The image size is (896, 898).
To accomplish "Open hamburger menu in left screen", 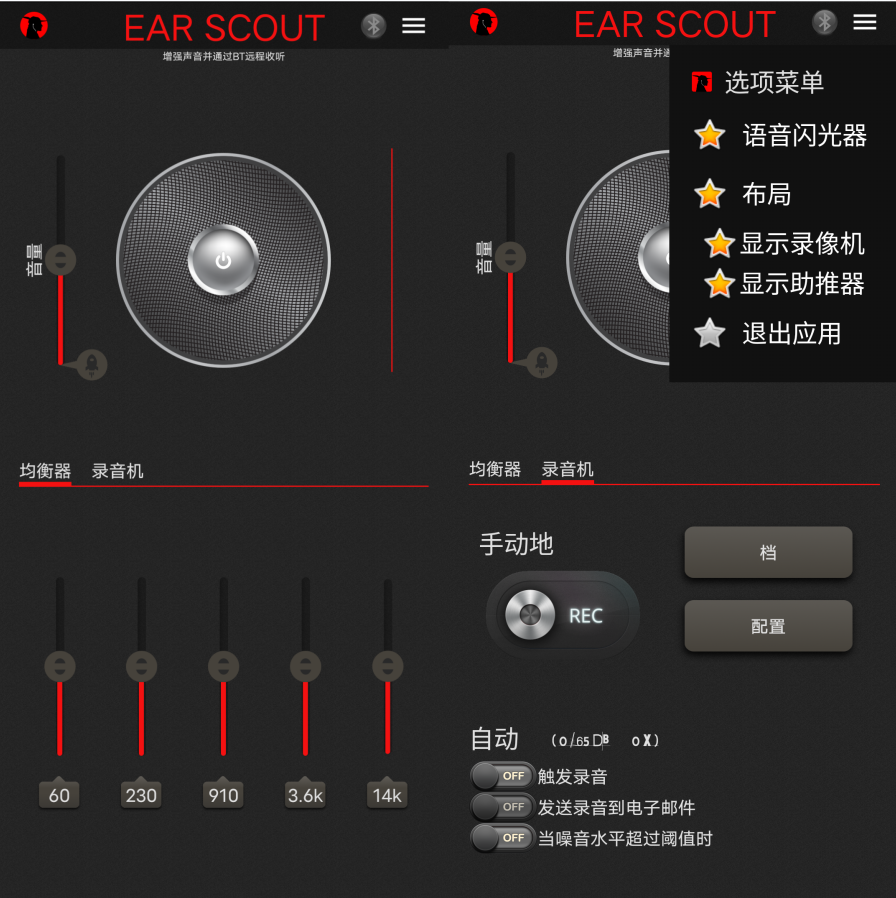I will coord(413,26).
